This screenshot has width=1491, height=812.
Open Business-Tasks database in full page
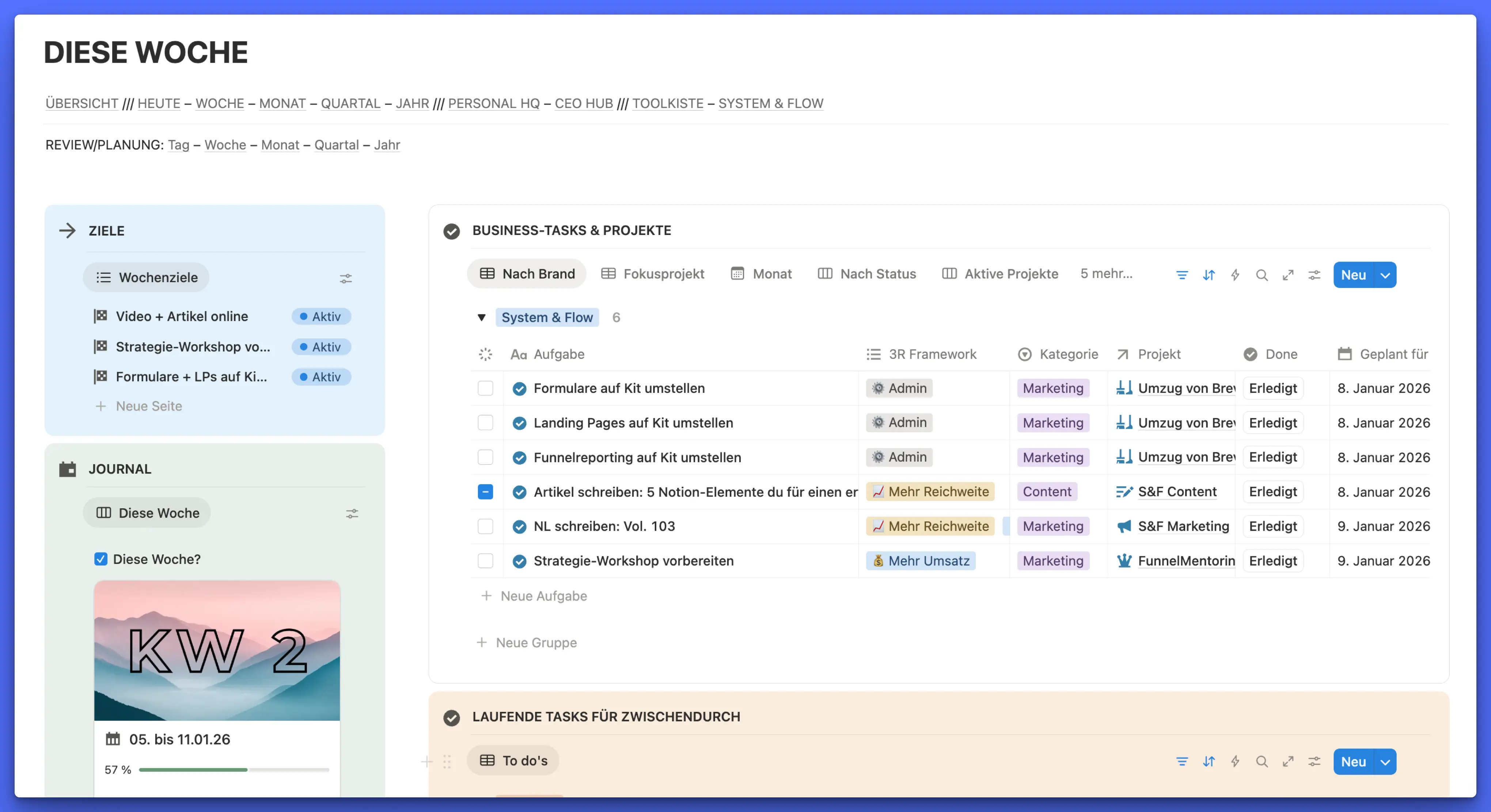(1288, 275)
